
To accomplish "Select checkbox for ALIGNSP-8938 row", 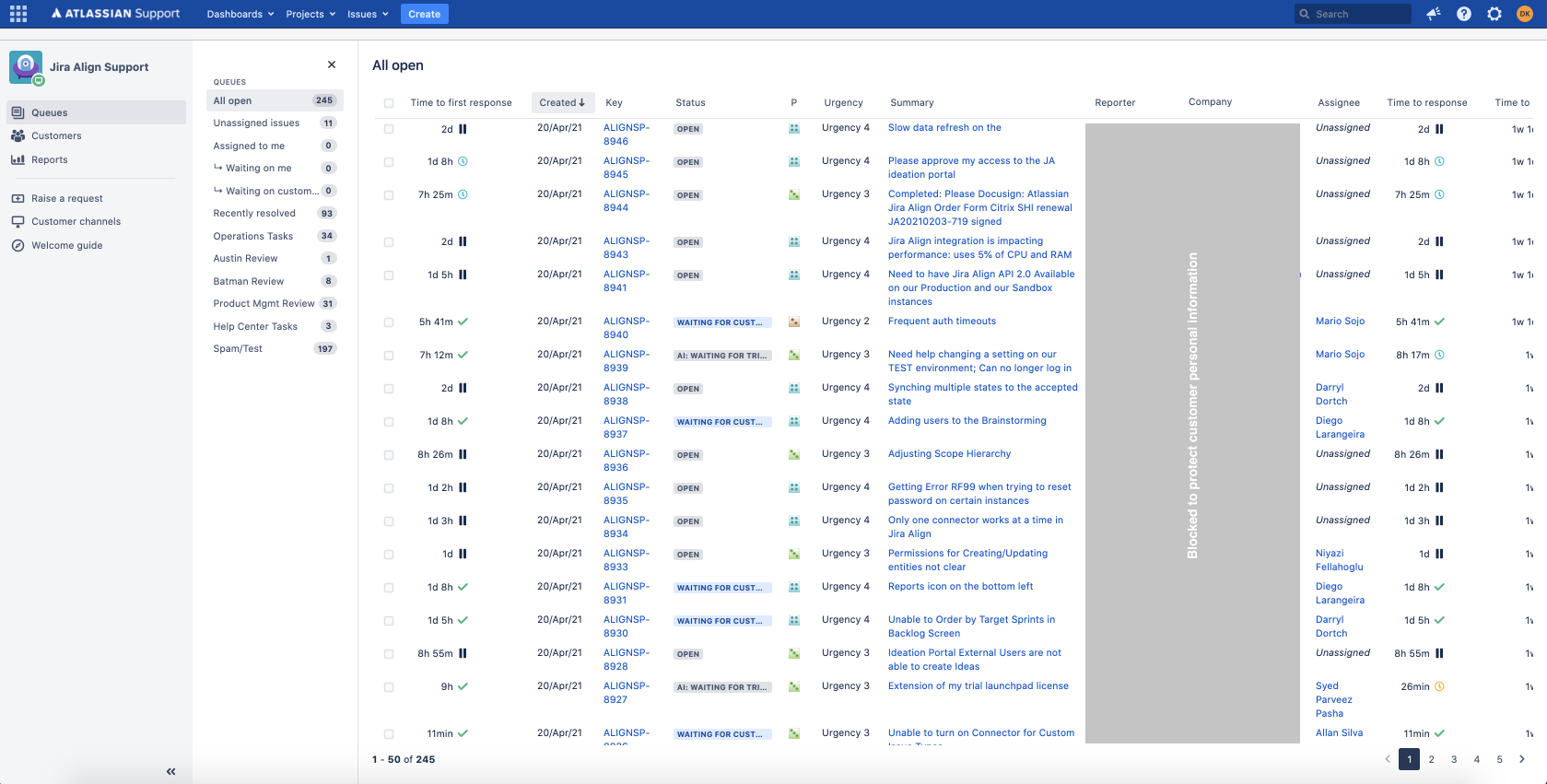I will 389,389.
